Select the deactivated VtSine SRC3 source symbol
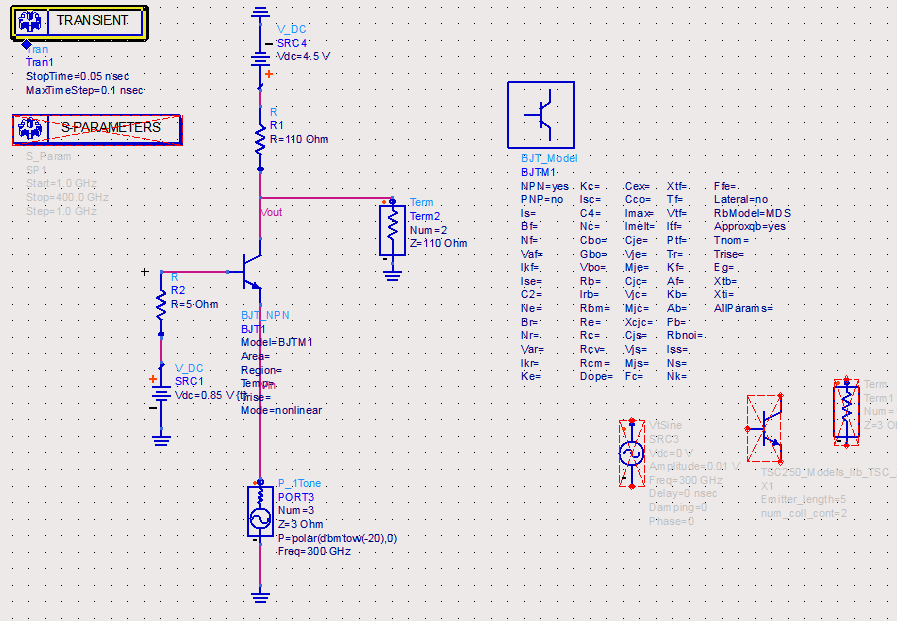 (x=632, y=453)
